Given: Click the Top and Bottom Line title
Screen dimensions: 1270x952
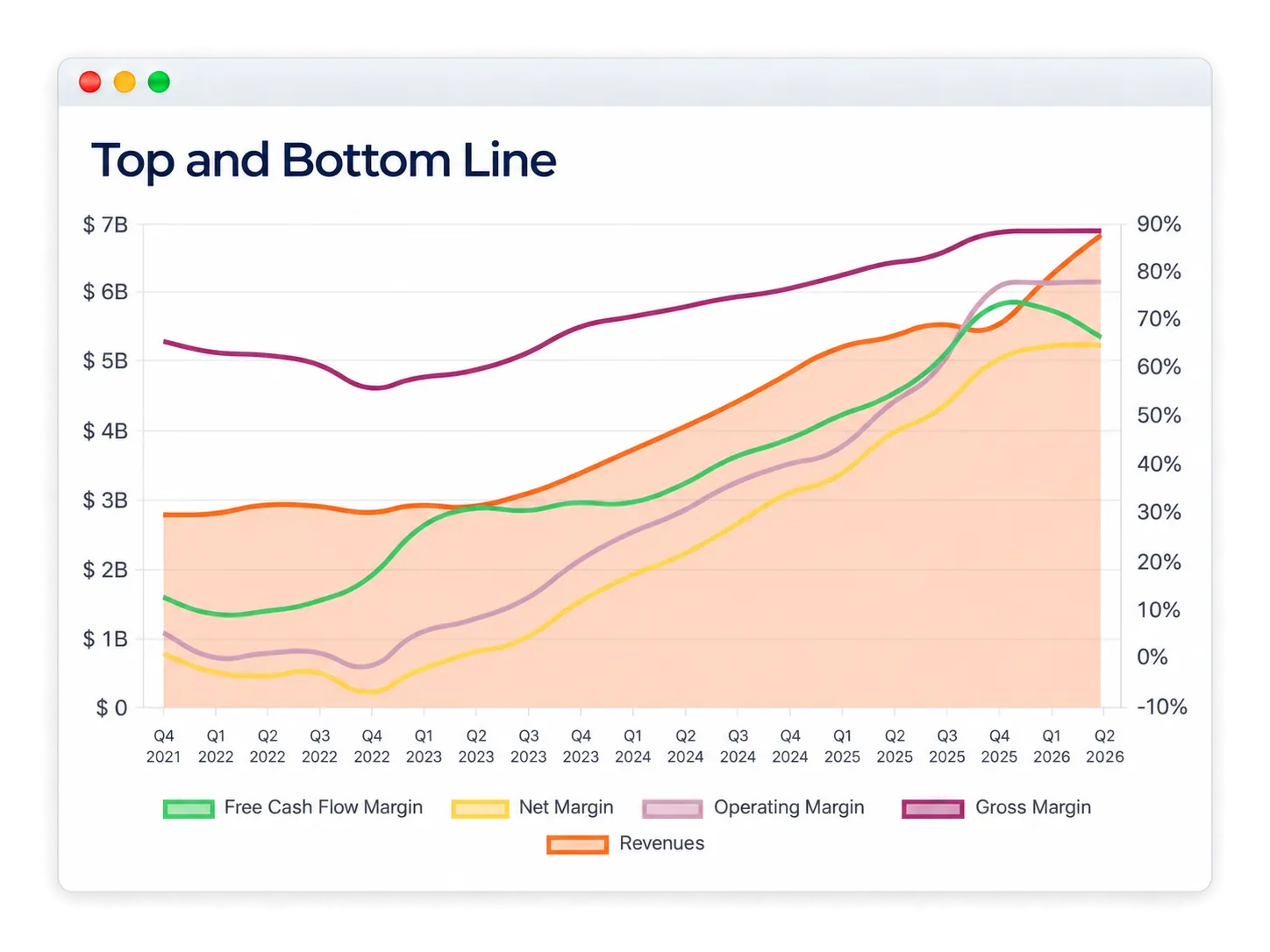Looking at the screenshot, I should click(x=324, y=160).
